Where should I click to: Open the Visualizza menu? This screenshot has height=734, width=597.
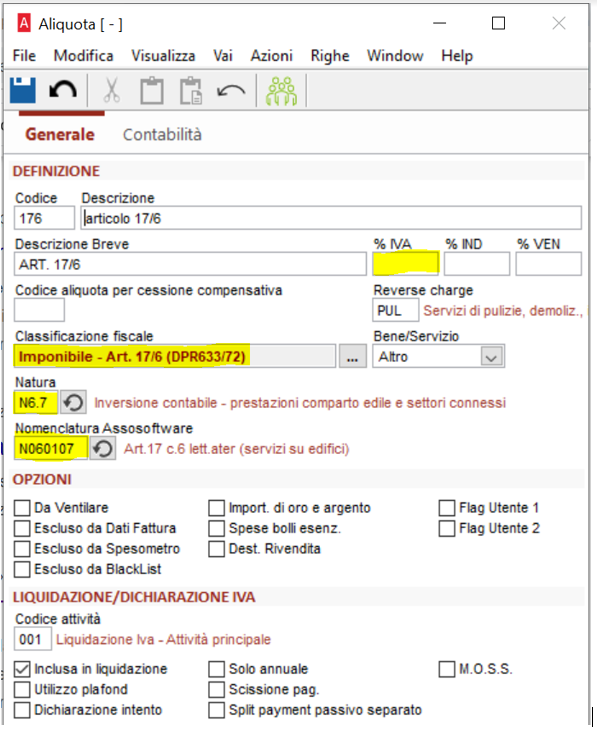(x=163, y=56)
